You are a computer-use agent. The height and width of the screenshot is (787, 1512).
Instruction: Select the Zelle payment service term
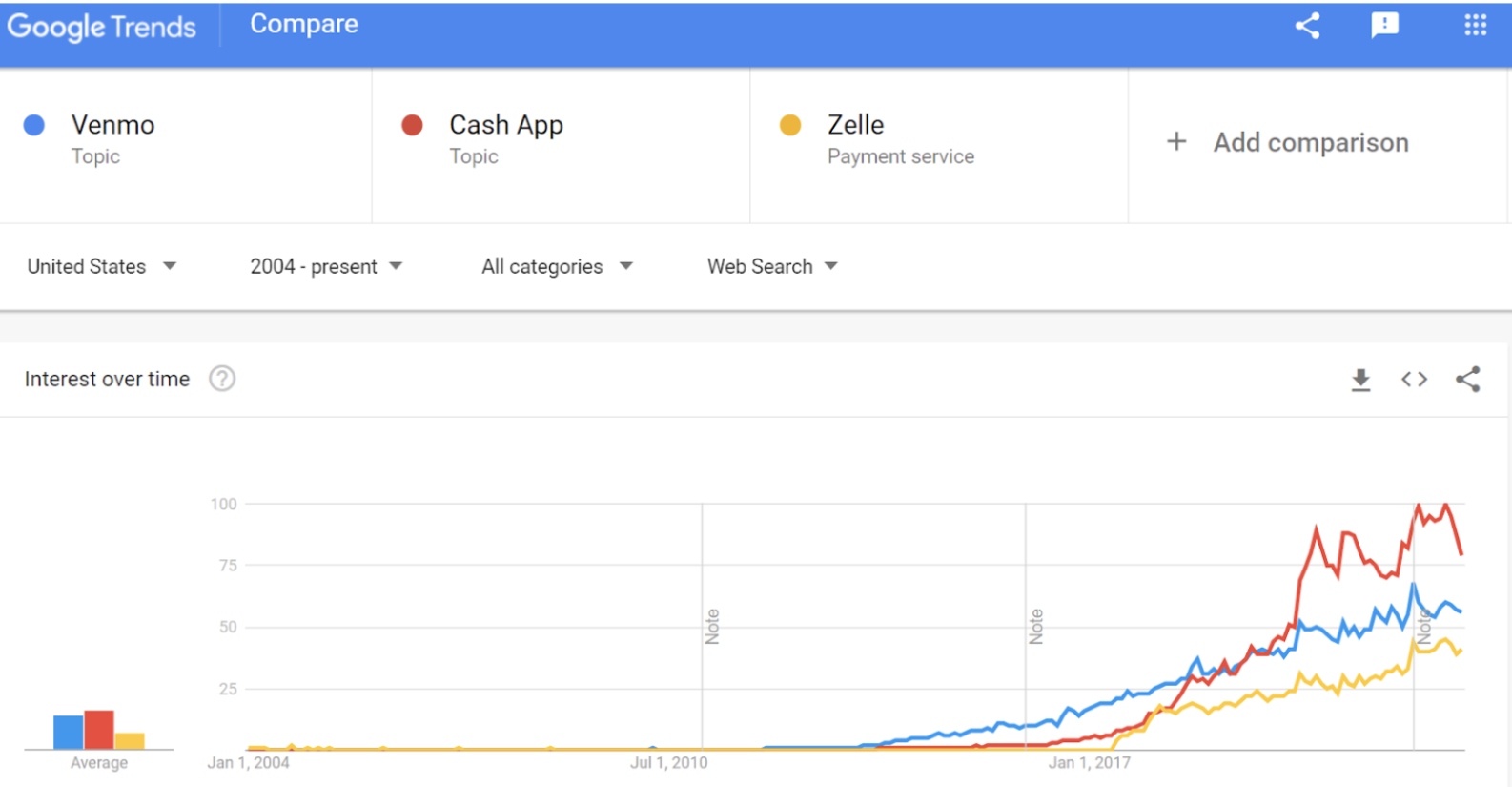click(x=855, y=125)
